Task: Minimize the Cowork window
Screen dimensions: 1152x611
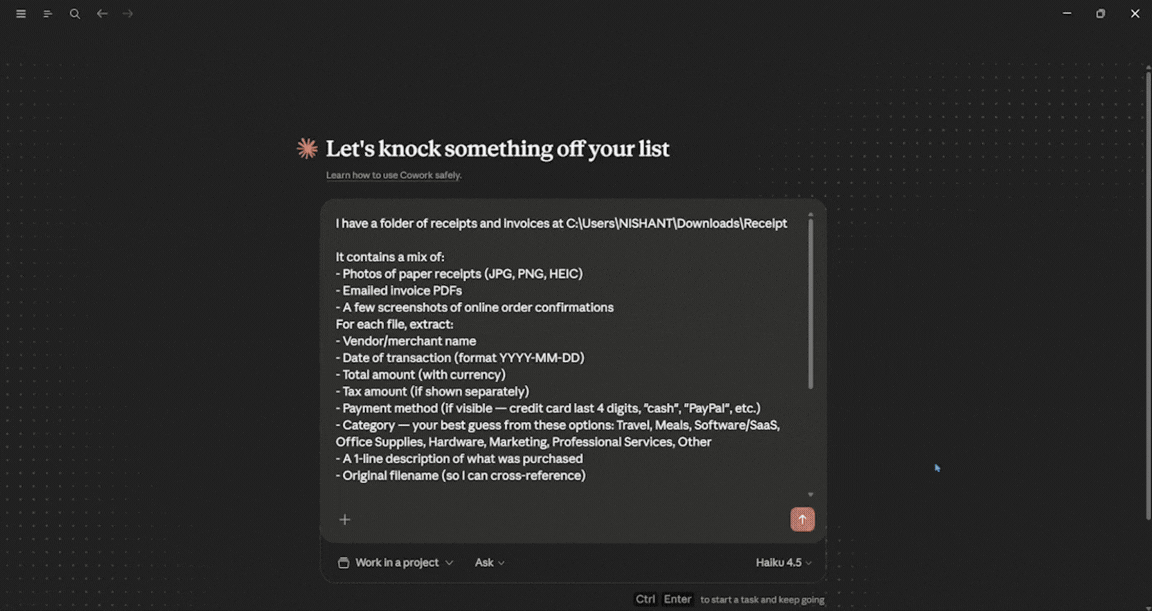Action: coord(1067,14)
